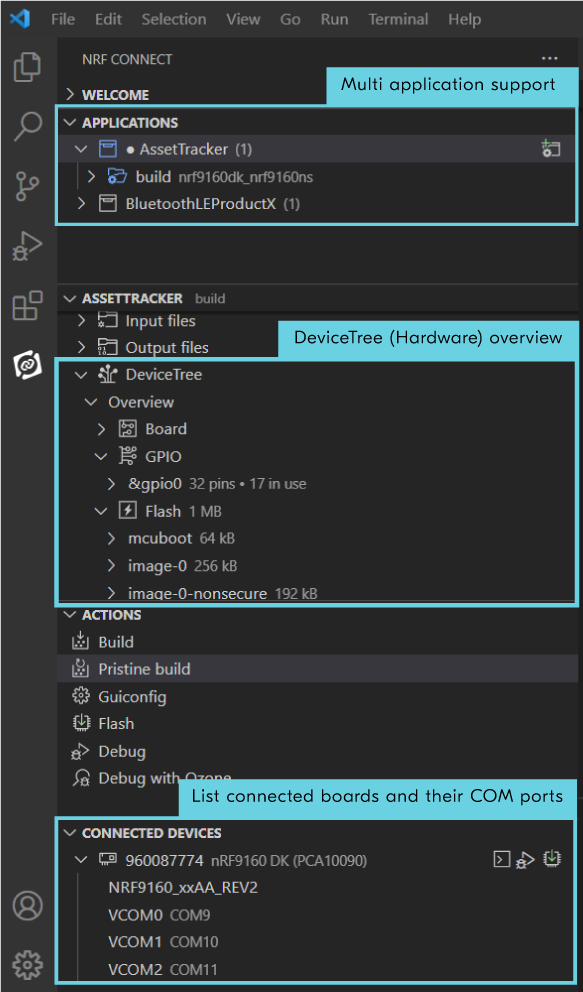
Task: Open a serial terminal for device 960087774
Action: (500, 858)
